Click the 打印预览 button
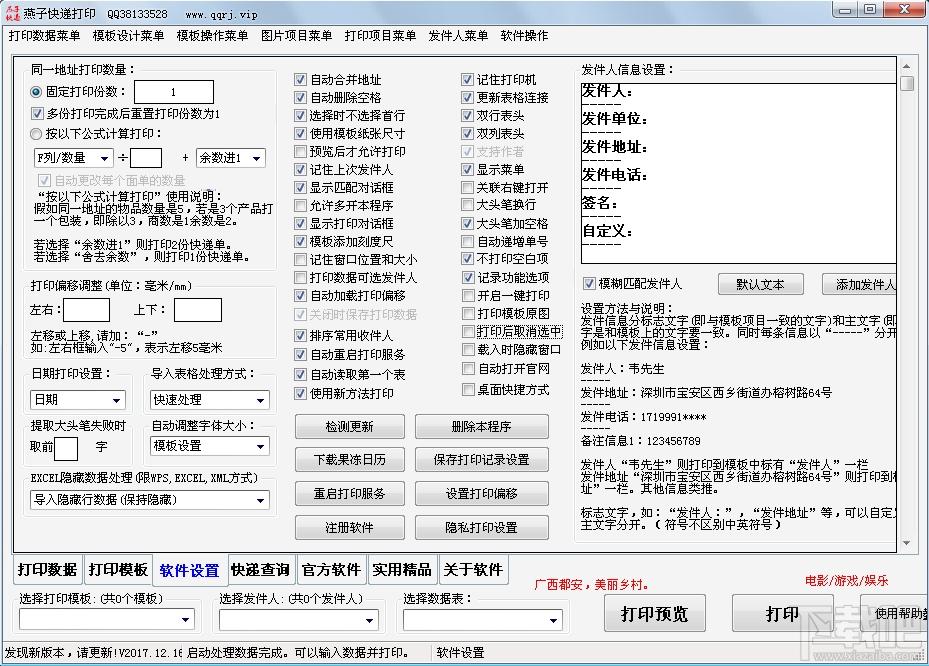 pyautogui.click(x=655, y=613)
